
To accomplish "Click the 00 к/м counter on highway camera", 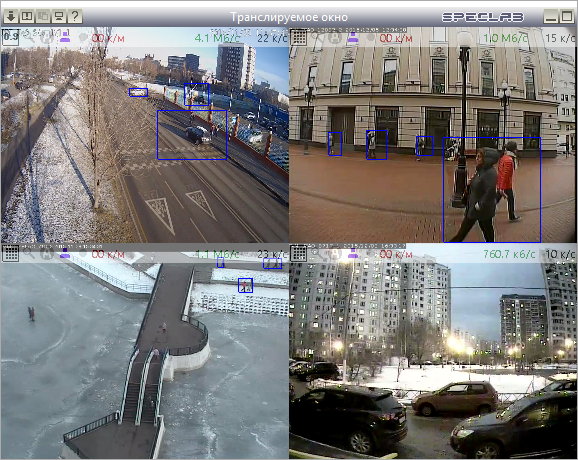I will click(108, 38).
